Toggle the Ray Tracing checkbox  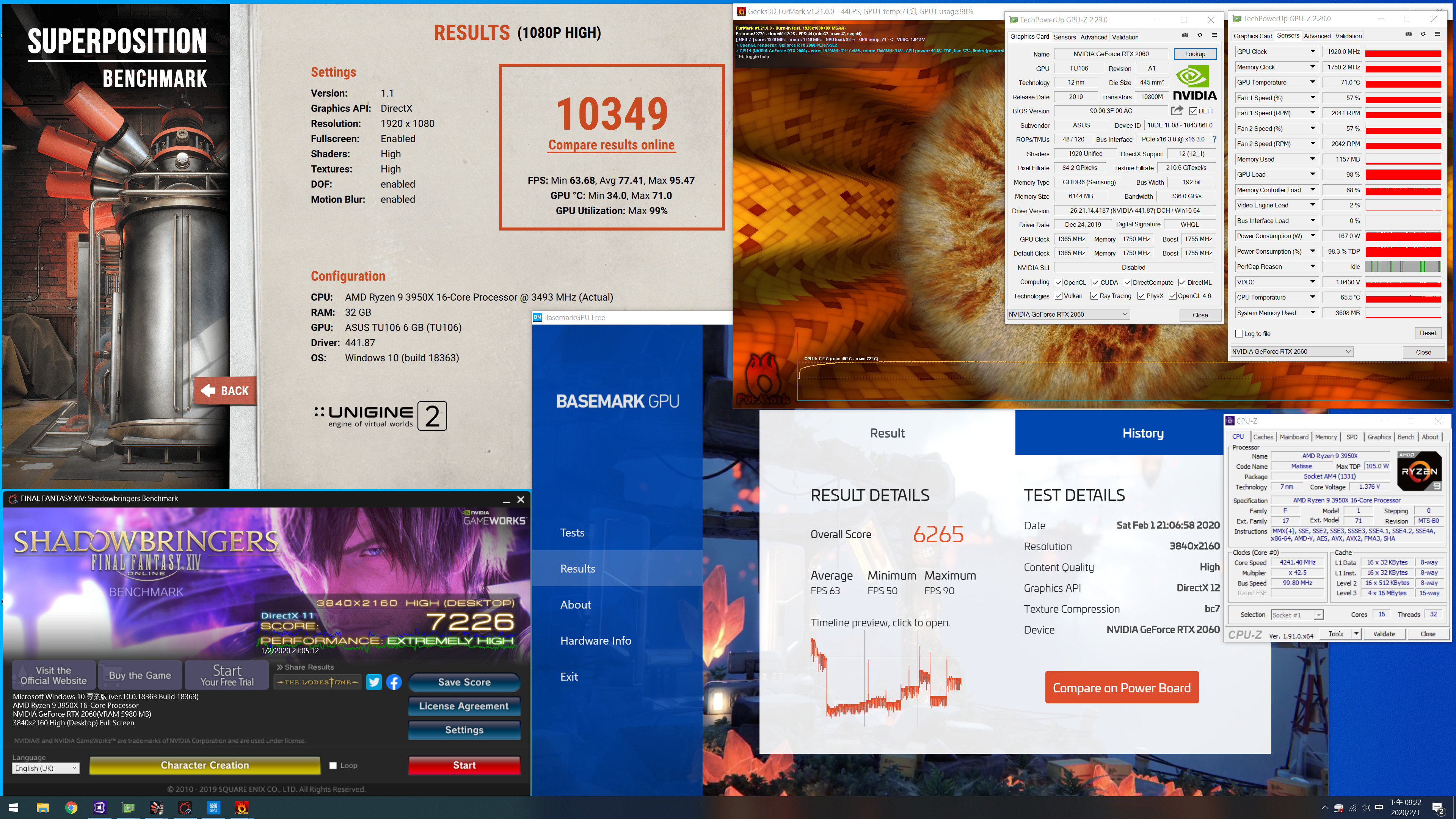(1095, 296)
